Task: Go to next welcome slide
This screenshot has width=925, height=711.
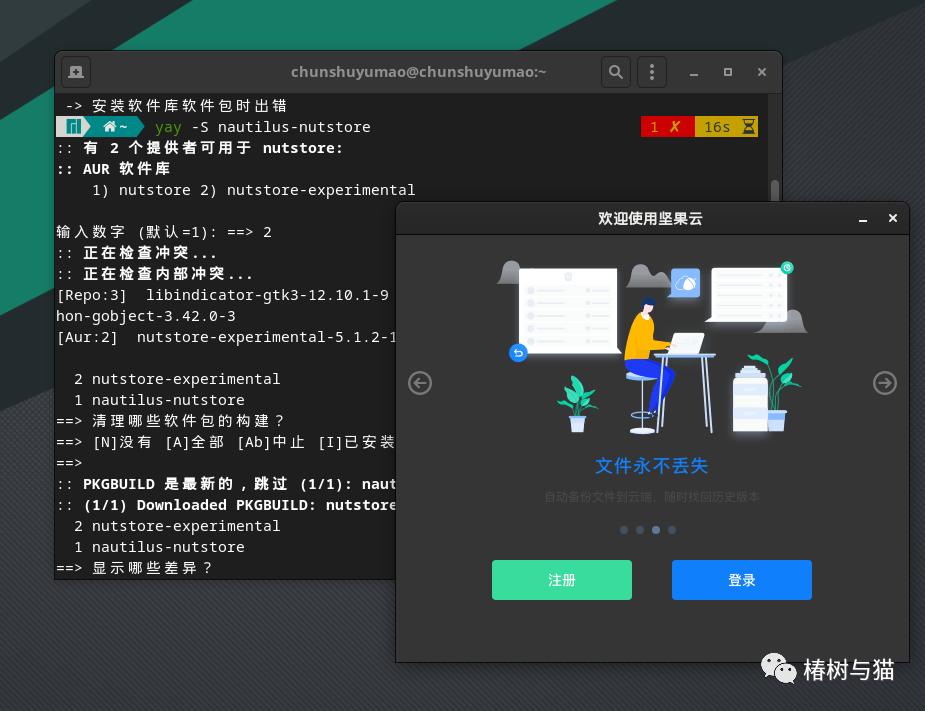Action: 885,383
